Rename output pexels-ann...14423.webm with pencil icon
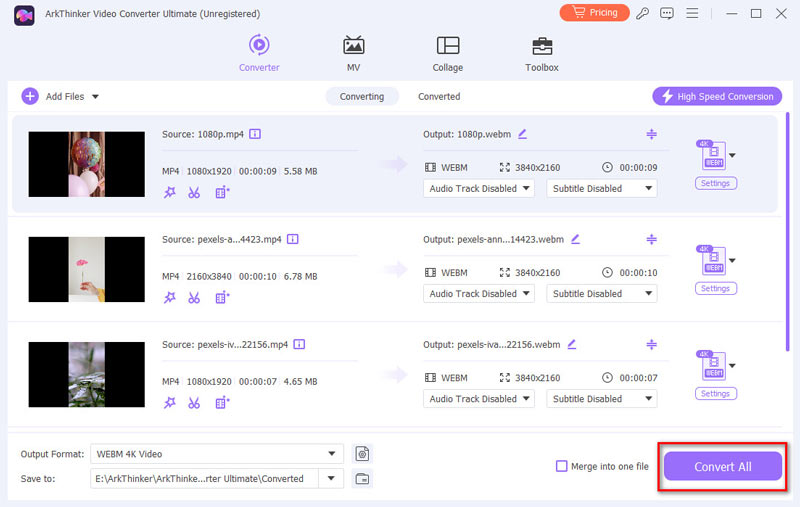This screenshot has width=800, height=507. click(576, 239)
